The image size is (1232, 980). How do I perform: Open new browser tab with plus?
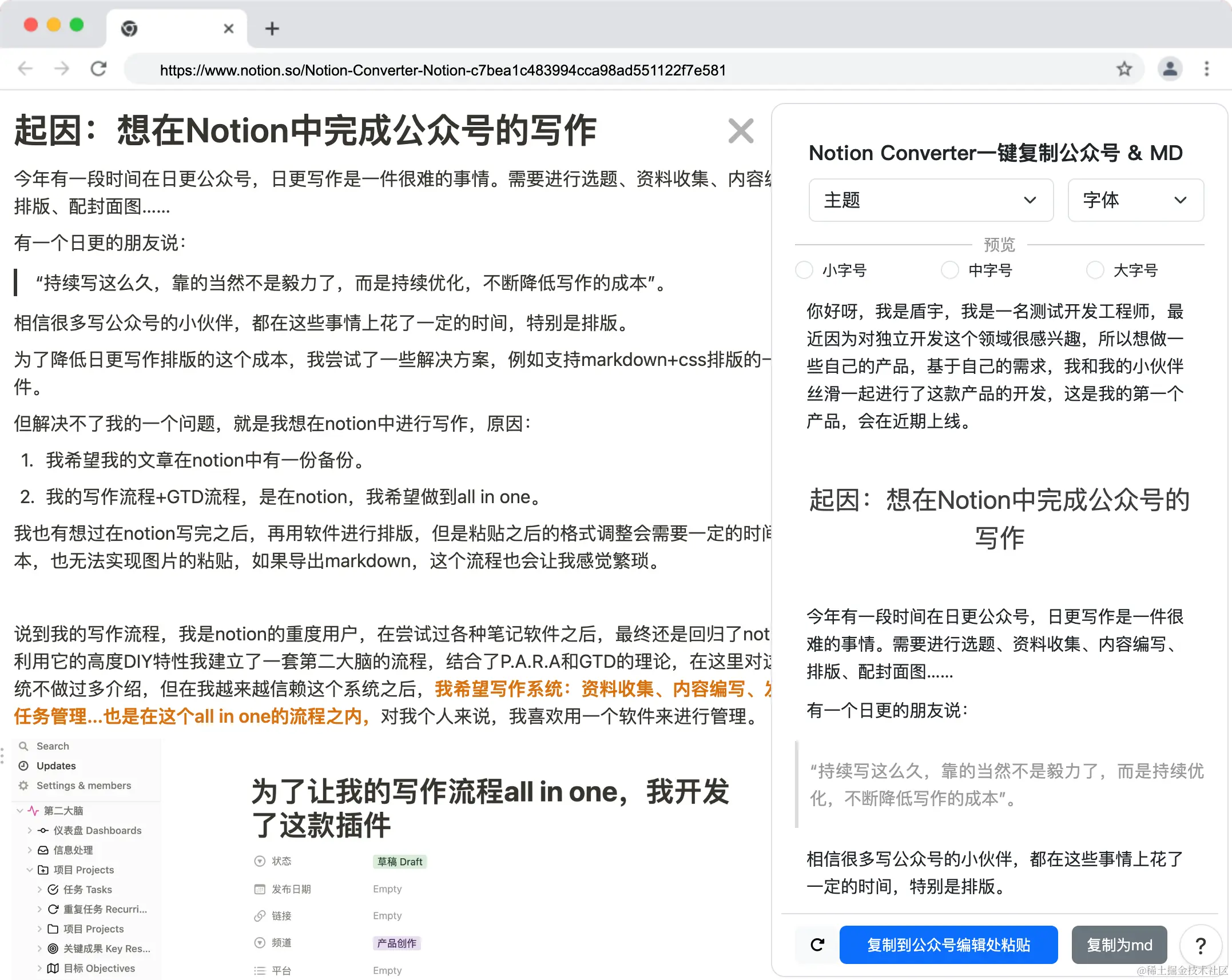click(272, 29)
